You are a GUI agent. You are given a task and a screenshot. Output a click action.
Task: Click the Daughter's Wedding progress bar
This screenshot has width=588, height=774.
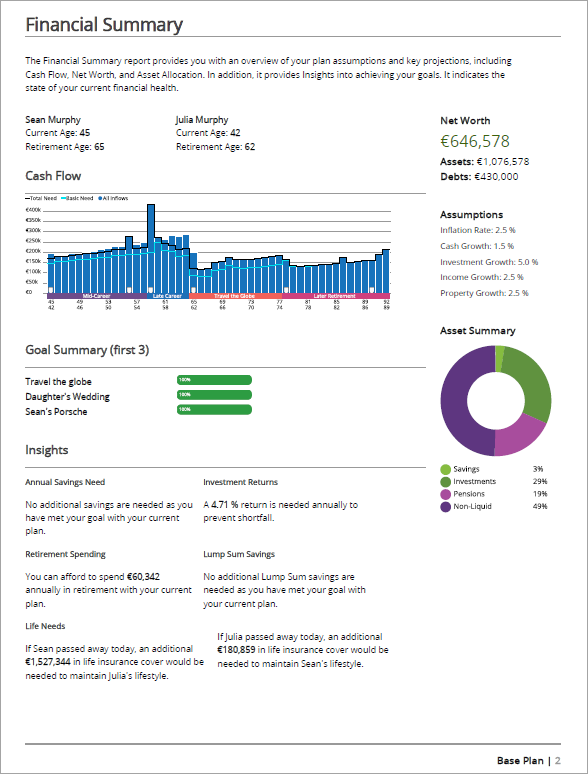[214, 394]
